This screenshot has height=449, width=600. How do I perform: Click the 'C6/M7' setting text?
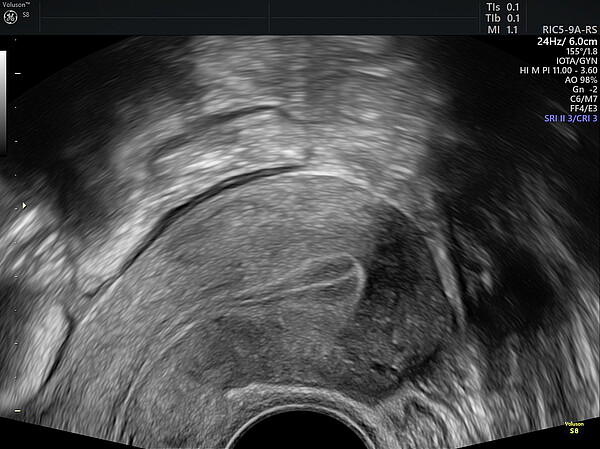click(584, 99)
